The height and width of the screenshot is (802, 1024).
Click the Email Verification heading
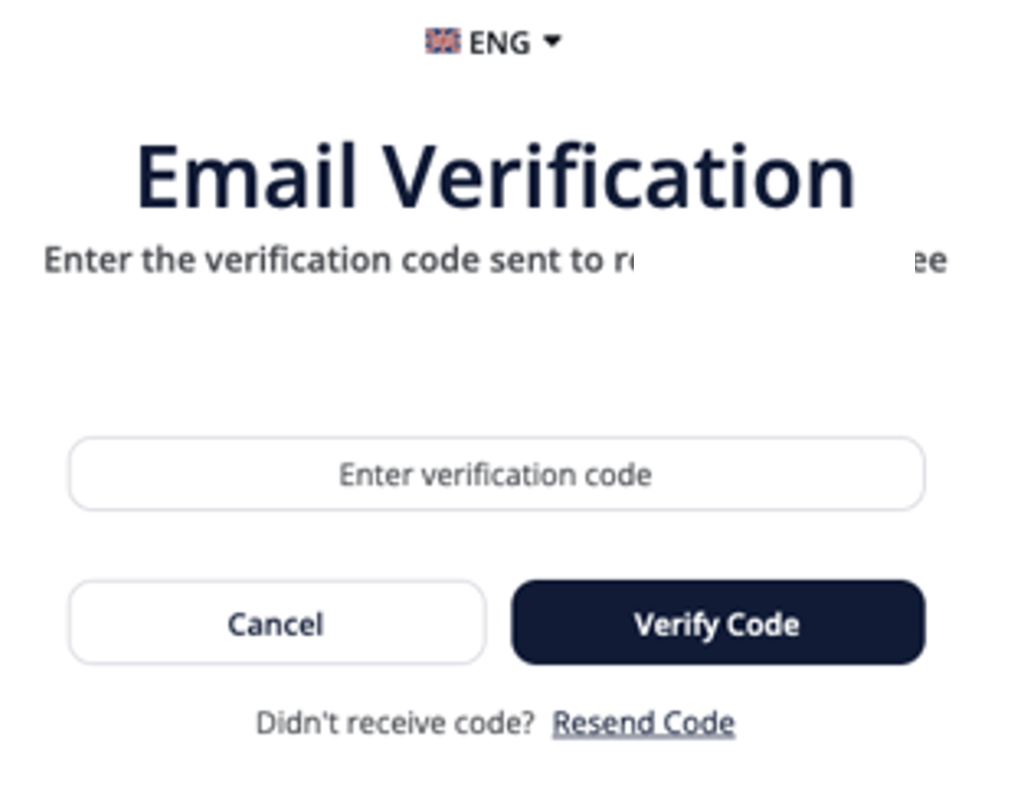click(x=495, y=178)
